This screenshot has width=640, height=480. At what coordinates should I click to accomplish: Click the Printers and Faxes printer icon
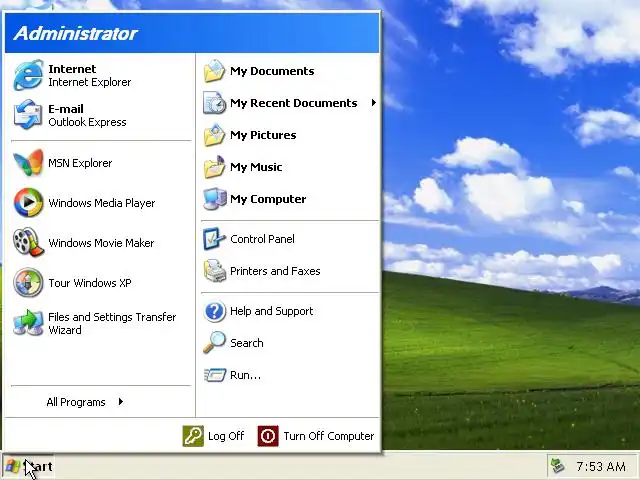click(x=214, y=271)
